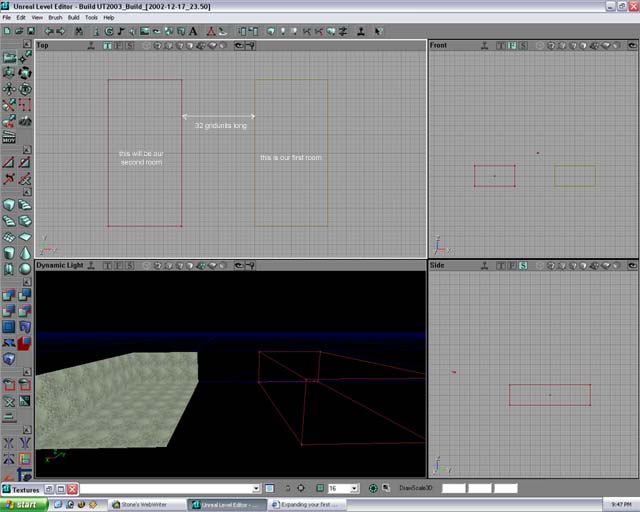Click the red cube toolbox icon
Viewport: 640px width, 512px height.
(x=25, y=343)
